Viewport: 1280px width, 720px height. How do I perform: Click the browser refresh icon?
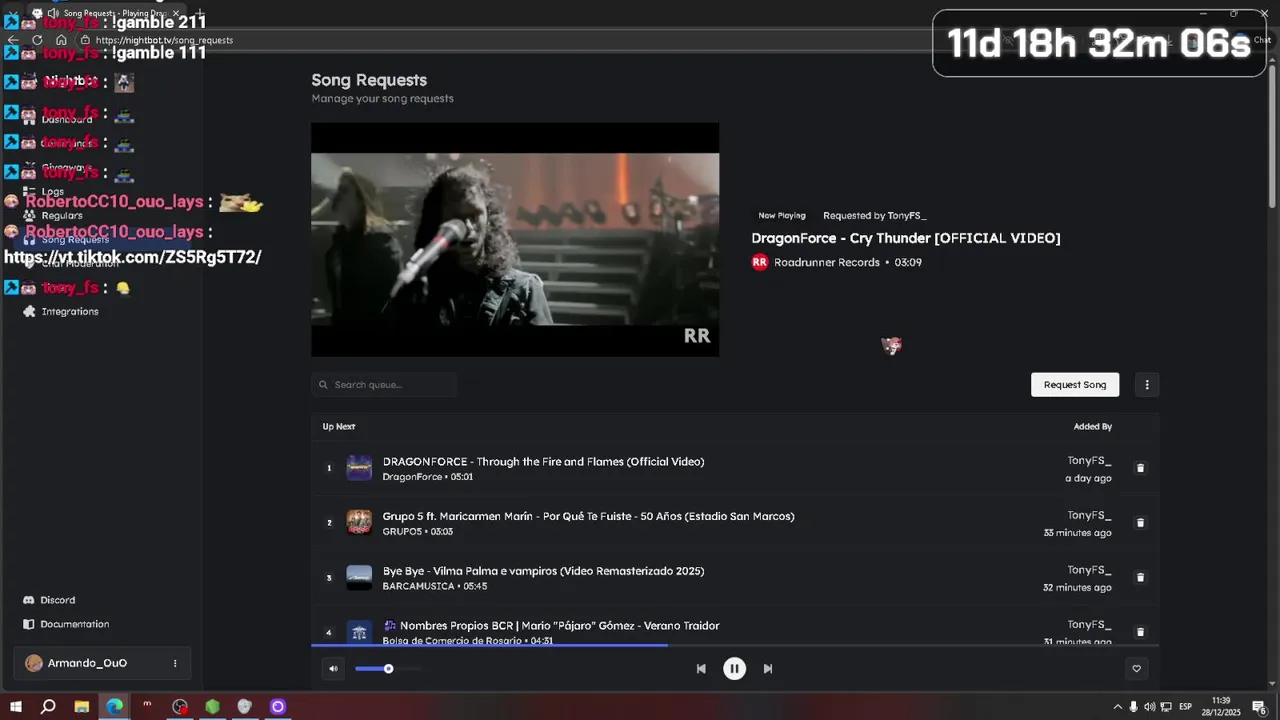37,40
